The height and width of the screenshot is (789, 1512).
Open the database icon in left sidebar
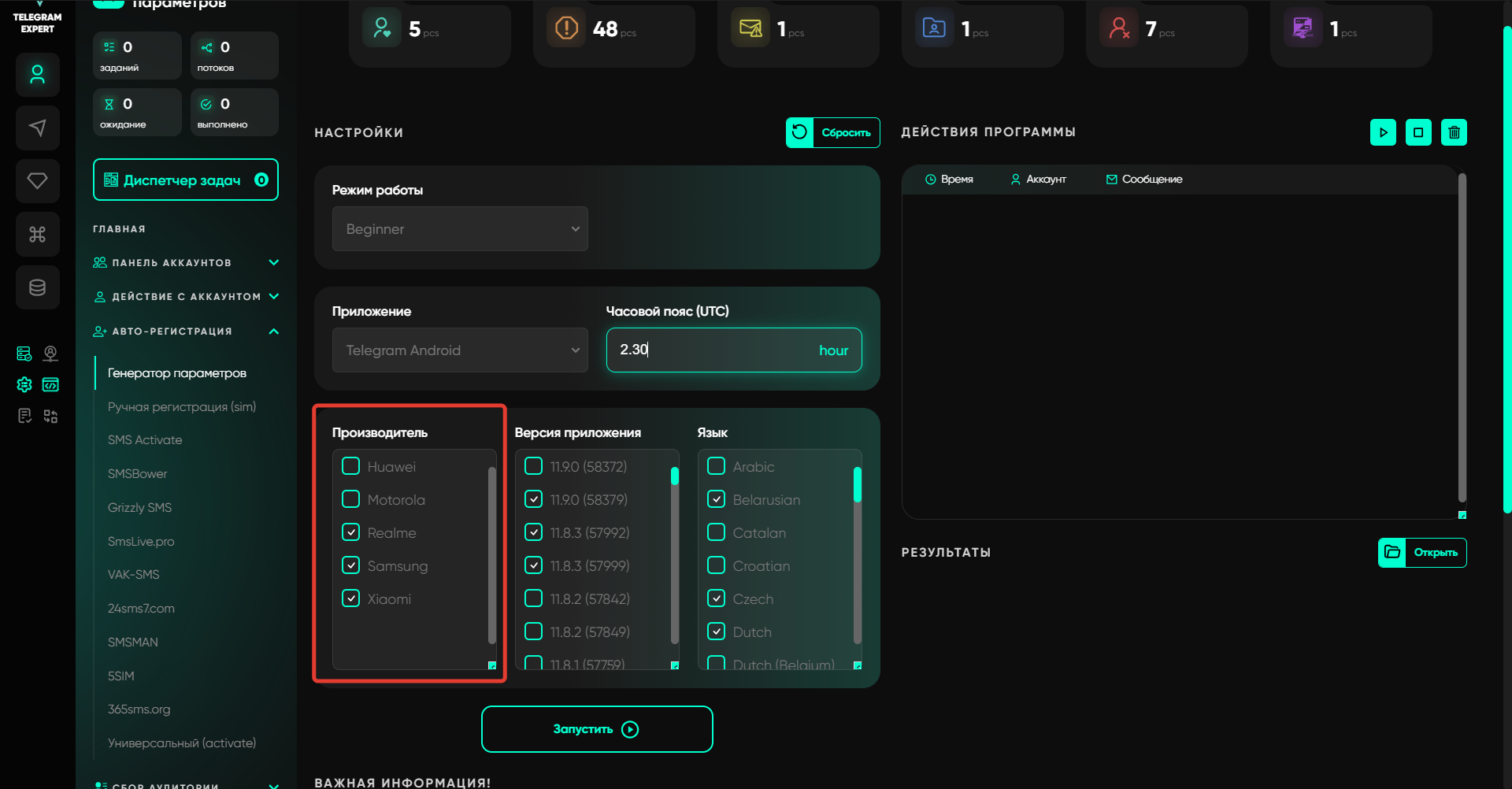pyautogui.click(x=37, y=287)
